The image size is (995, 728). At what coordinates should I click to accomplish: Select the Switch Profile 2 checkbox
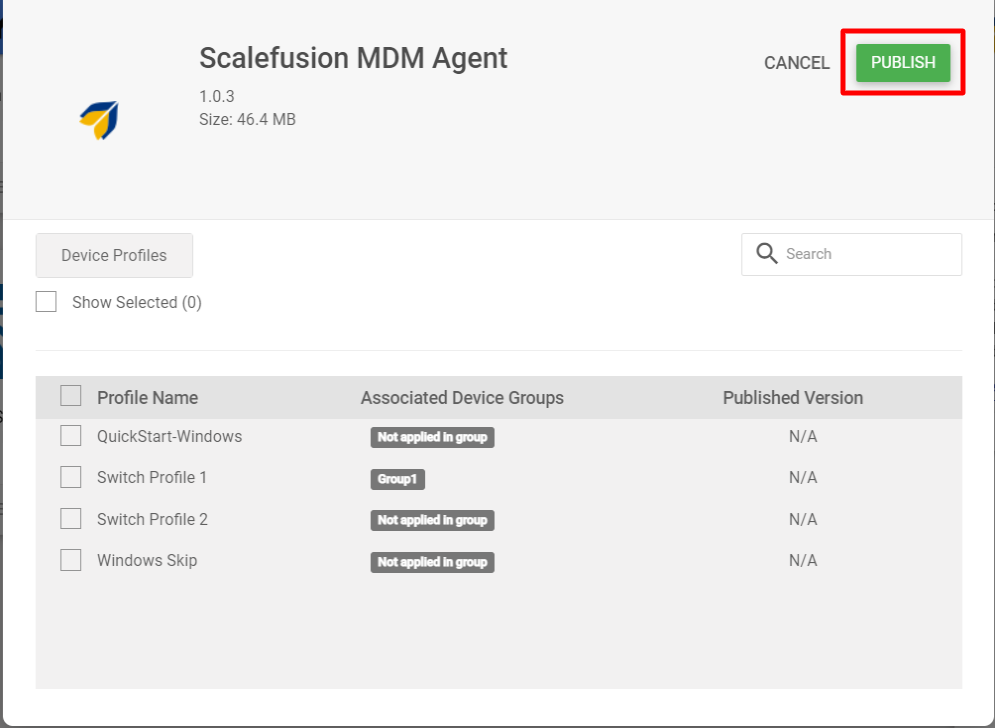(x=70, y=519)
